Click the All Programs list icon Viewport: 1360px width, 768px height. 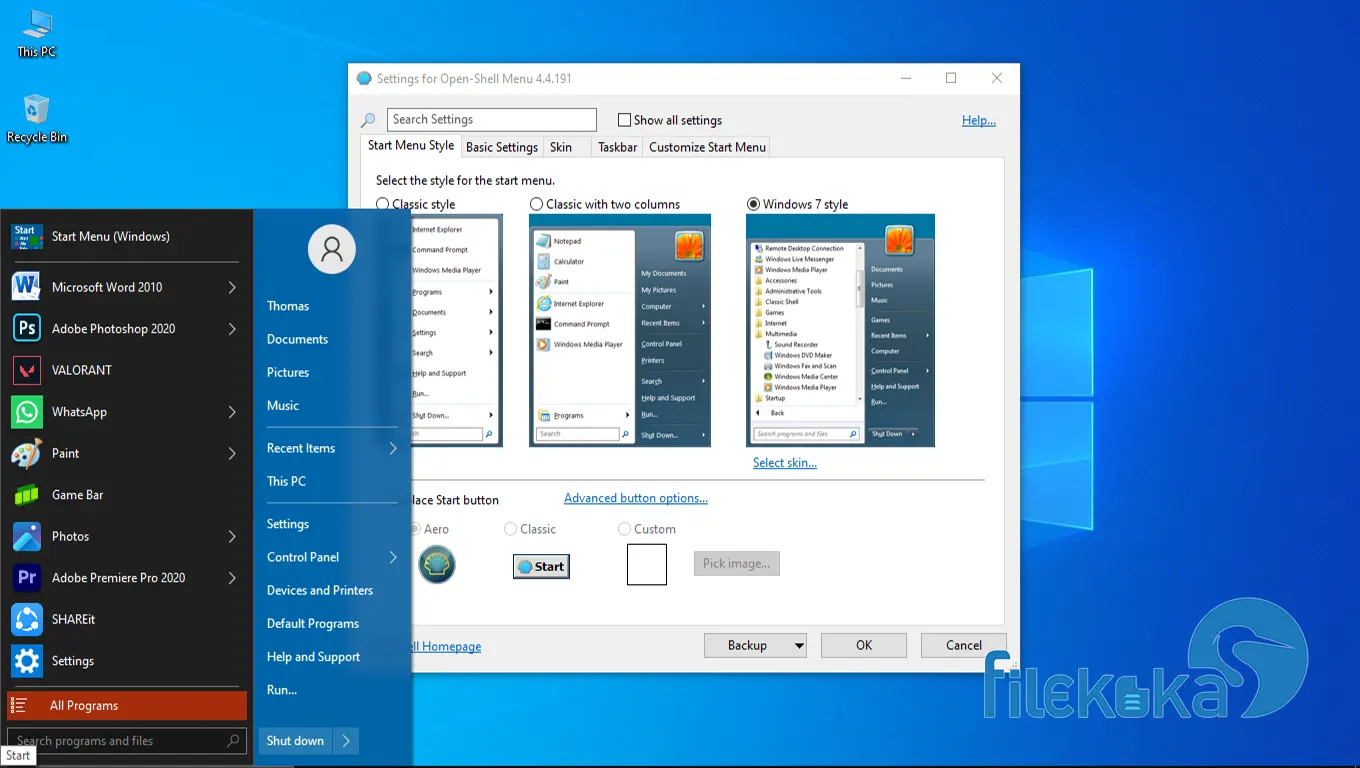point(18,705)
